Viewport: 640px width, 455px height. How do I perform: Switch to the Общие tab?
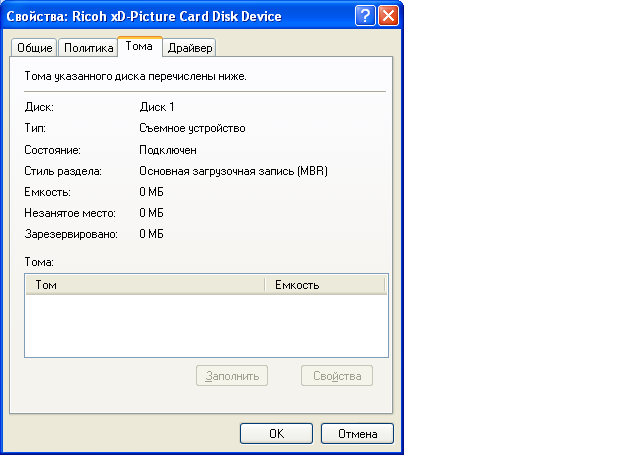[34, 48]
